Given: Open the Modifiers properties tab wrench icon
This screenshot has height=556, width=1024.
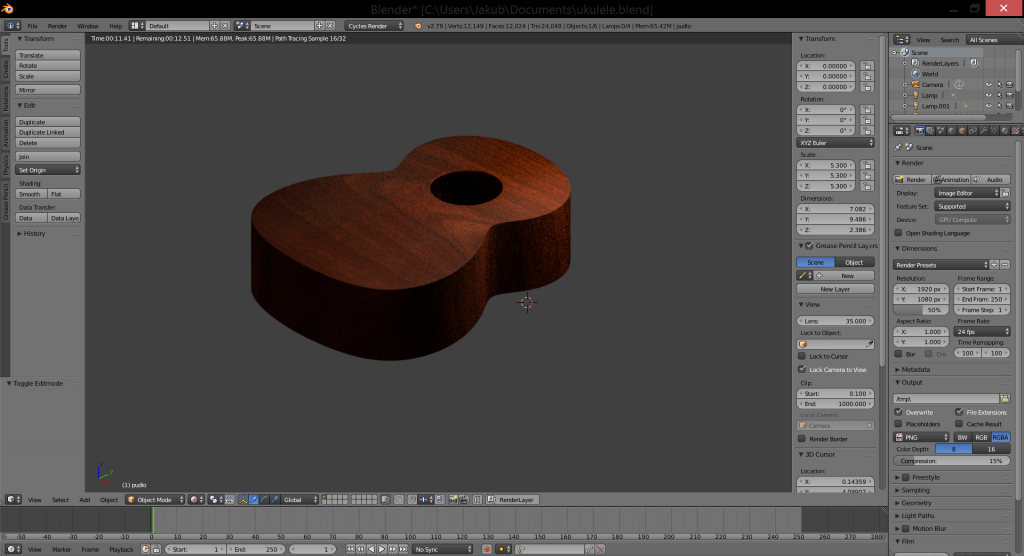Looking at the screenshot, I should [984, 131].
